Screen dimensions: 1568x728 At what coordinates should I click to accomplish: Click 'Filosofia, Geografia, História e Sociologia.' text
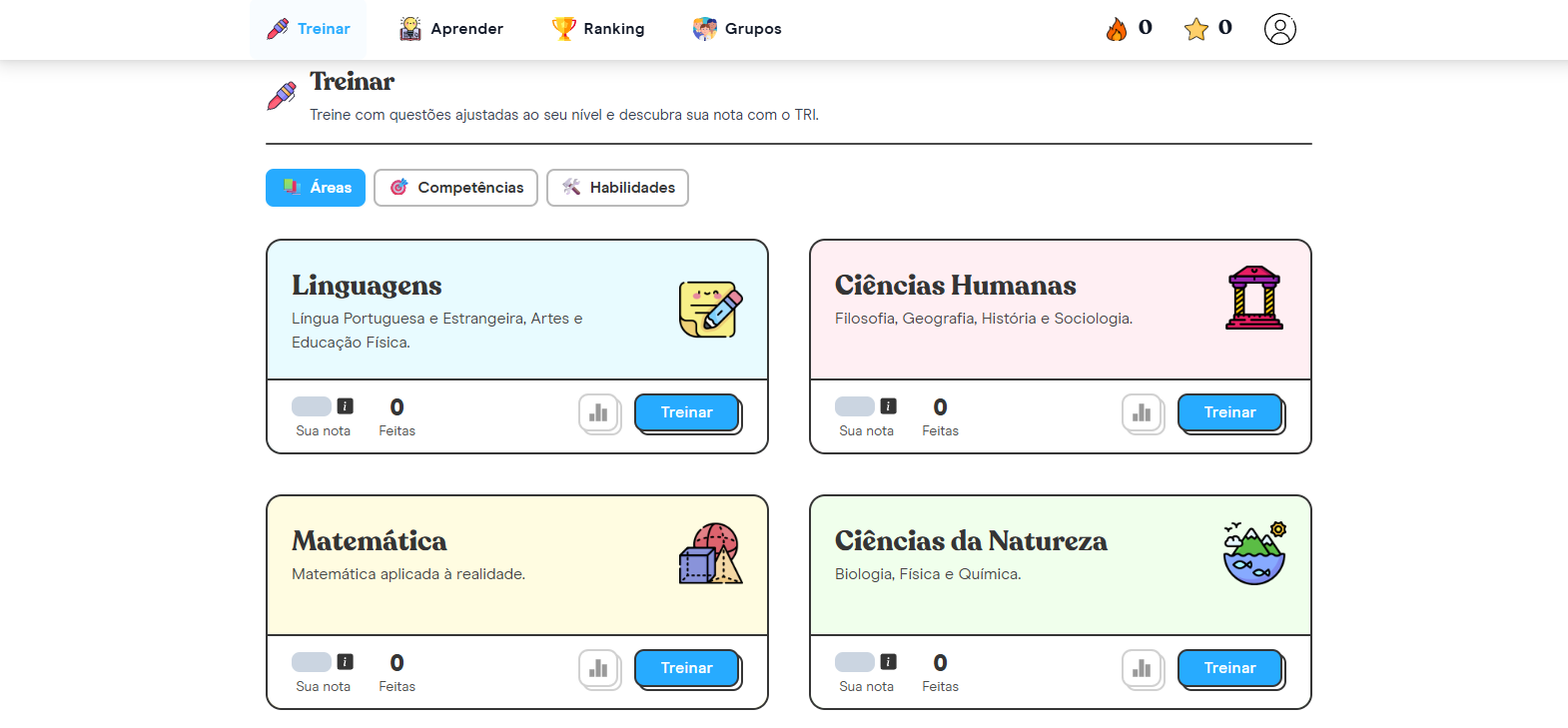(x=984, y=319)
